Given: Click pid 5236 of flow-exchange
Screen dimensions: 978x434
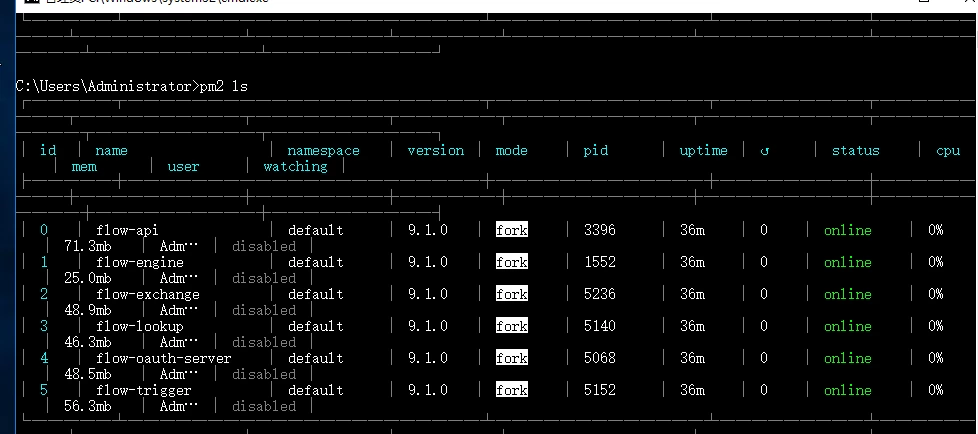Looking at the screenshot, I should (599, 294).
